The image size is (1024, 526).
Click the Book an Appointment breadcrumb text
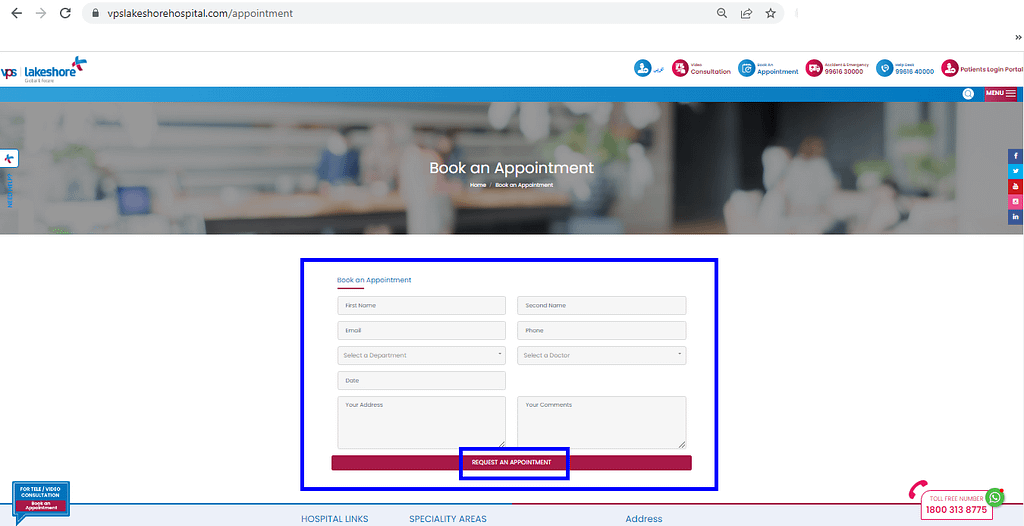pos(524,185)
